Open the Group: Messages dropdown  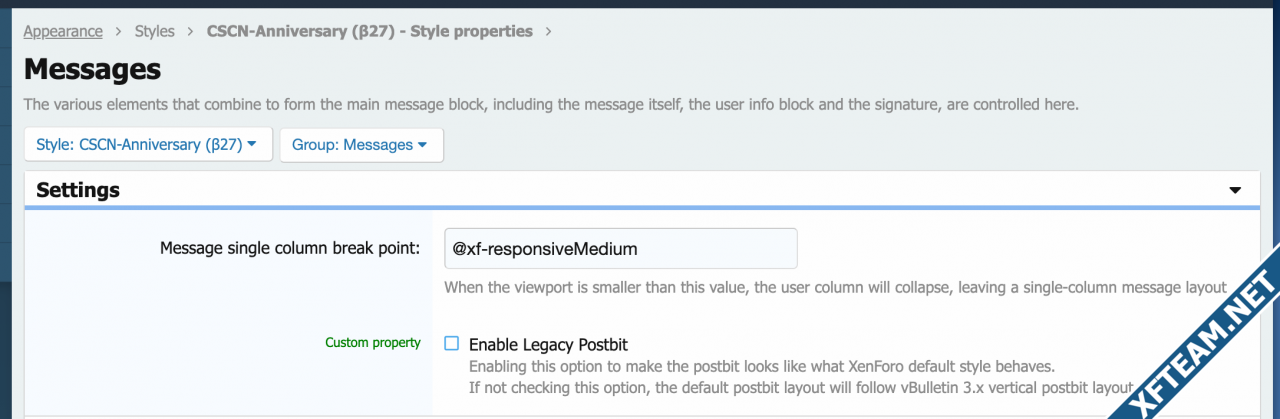click(x=361, y=144)
